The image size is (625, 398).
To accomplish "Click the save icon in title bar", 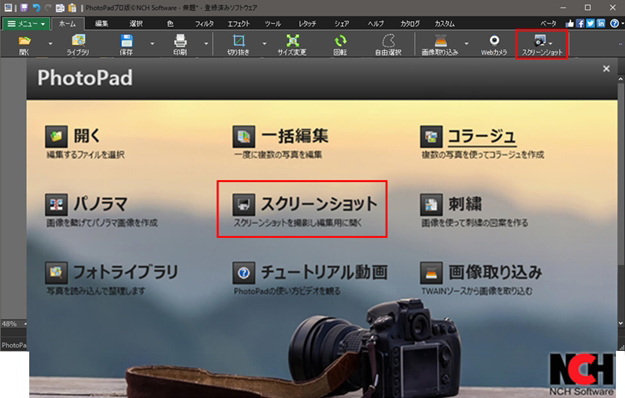I will (x=24, y=8).
